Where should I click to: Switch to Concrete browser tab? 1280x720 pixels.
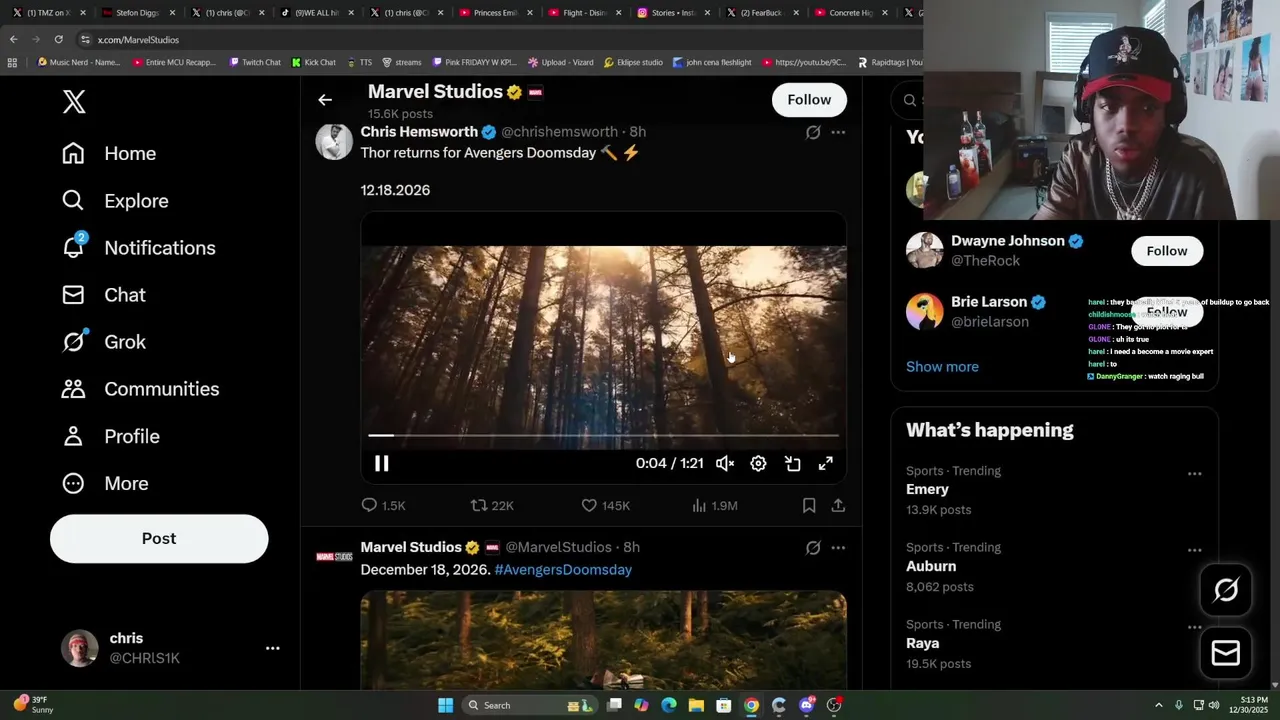(x=851, y=13)
